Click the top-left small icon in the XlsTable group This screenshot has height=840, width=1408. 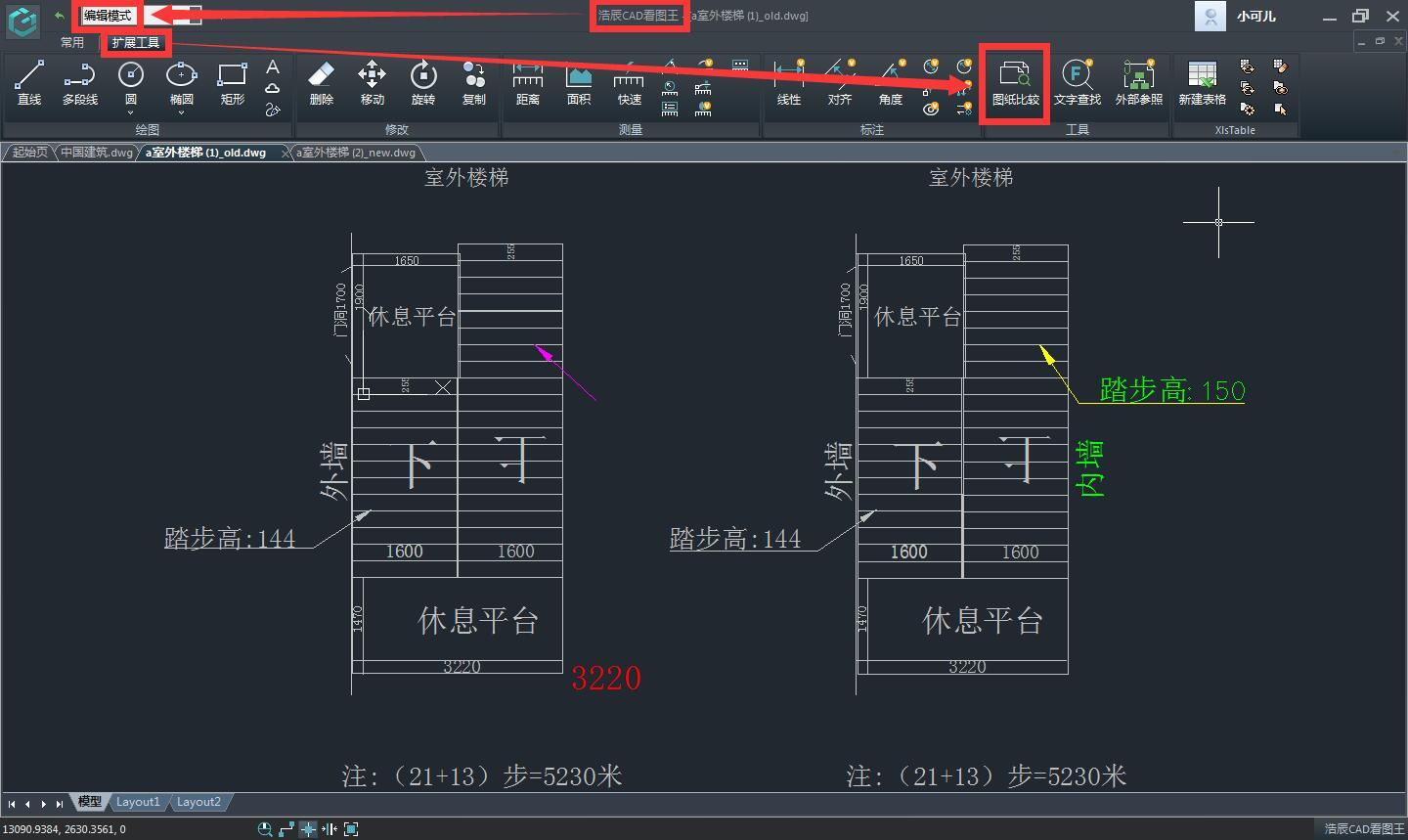pyautogui.click(x=1248, y=66)
